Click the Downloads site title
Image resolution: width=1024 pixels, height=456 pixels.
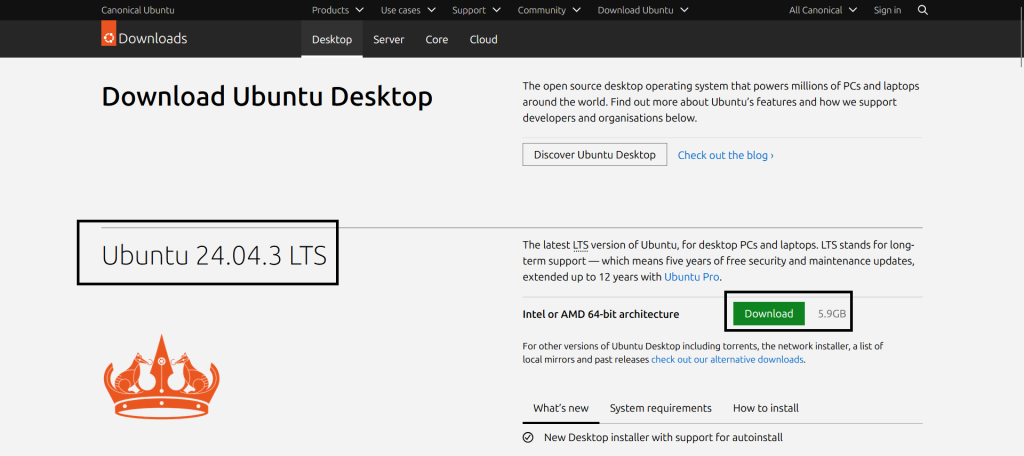[153, 39]
